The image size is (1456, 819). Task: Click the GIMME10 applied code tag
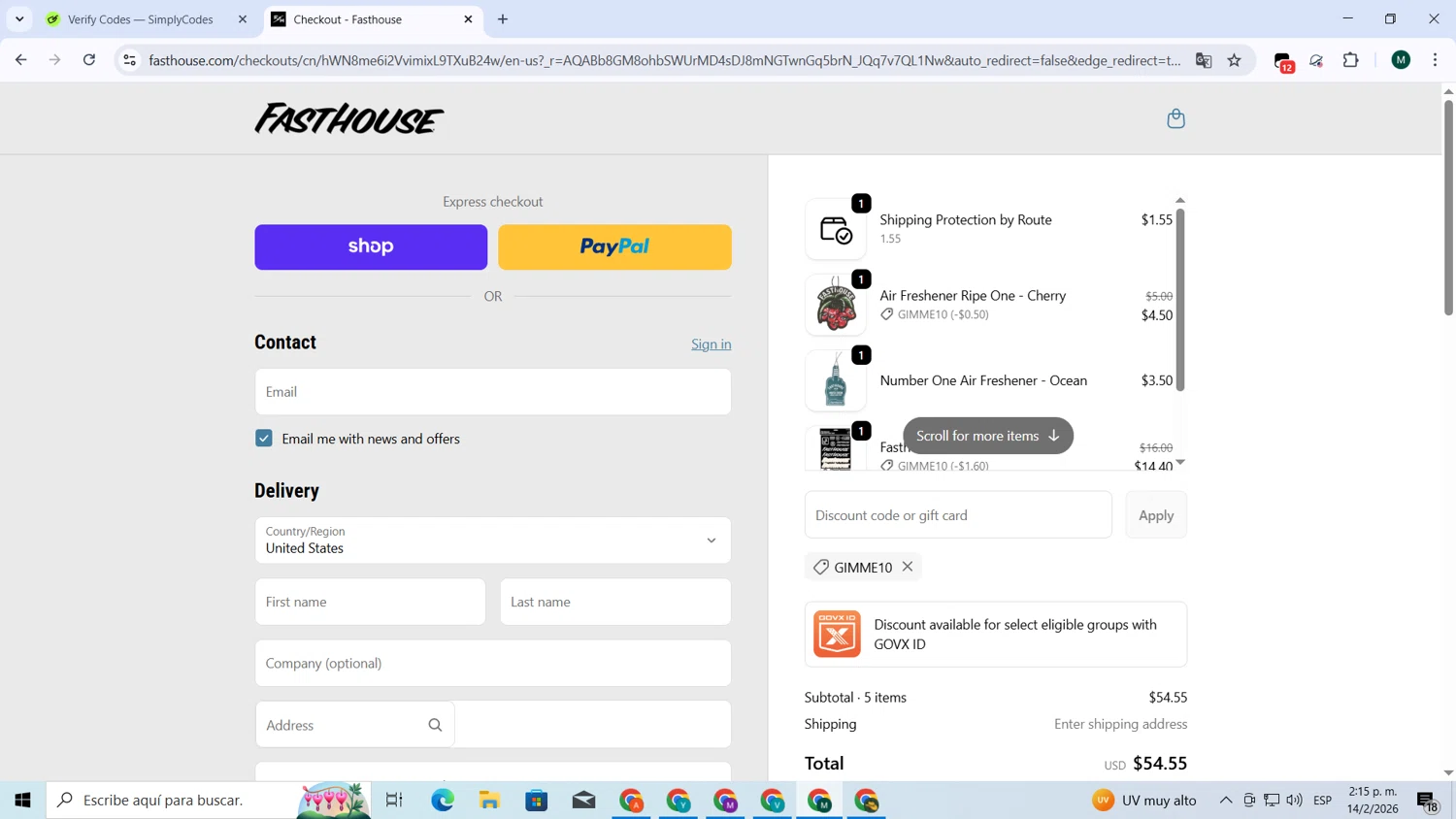pyautogui.click(x=863, y=567)
